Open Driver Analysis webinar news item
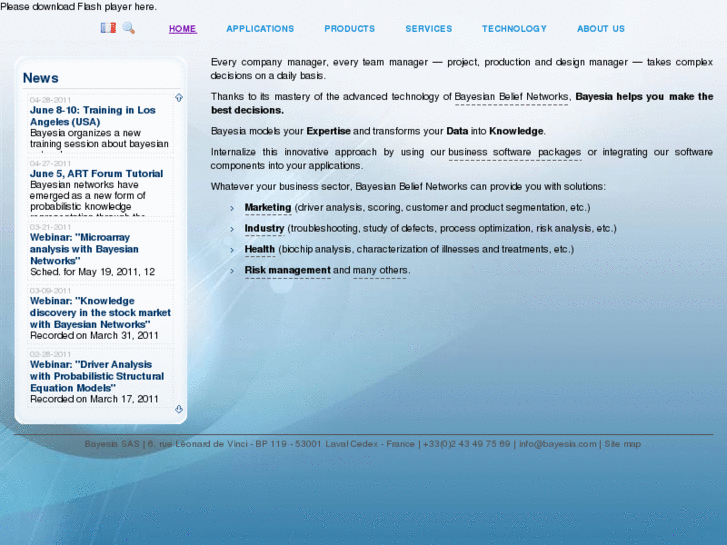 [x=97, y=376]
